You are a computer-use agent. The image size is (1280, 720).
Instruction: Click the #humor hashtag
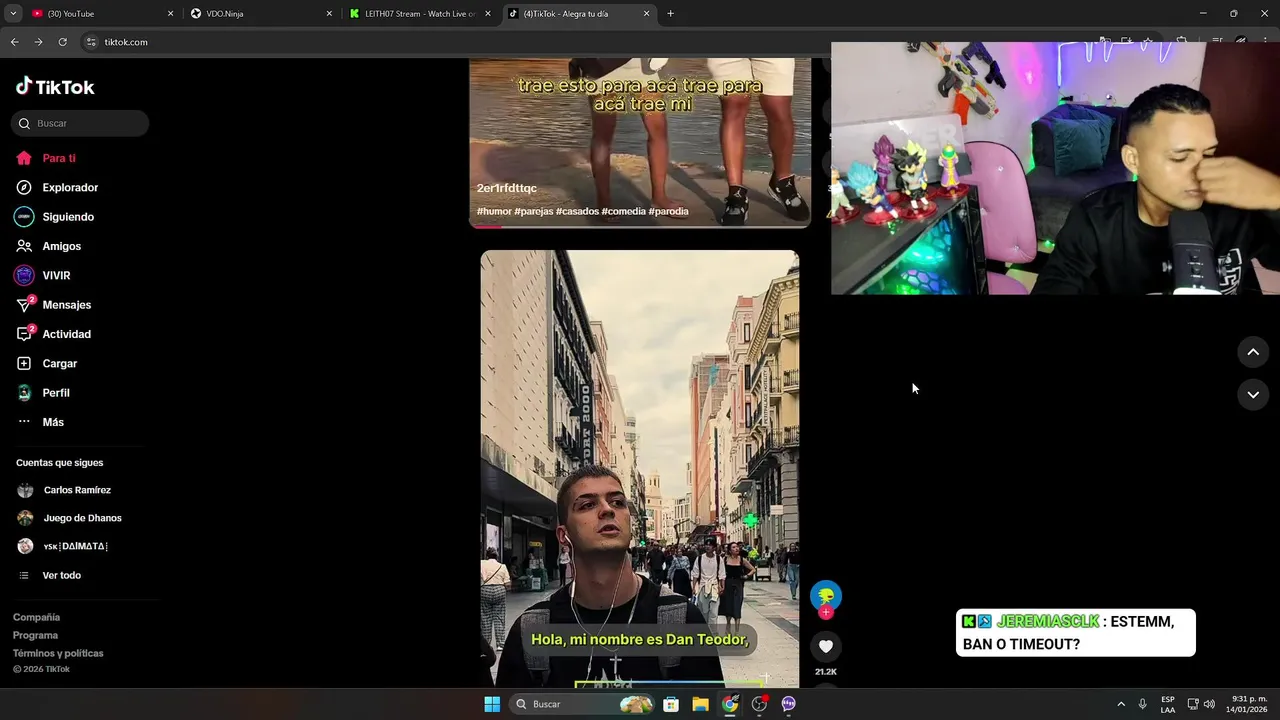494,211
